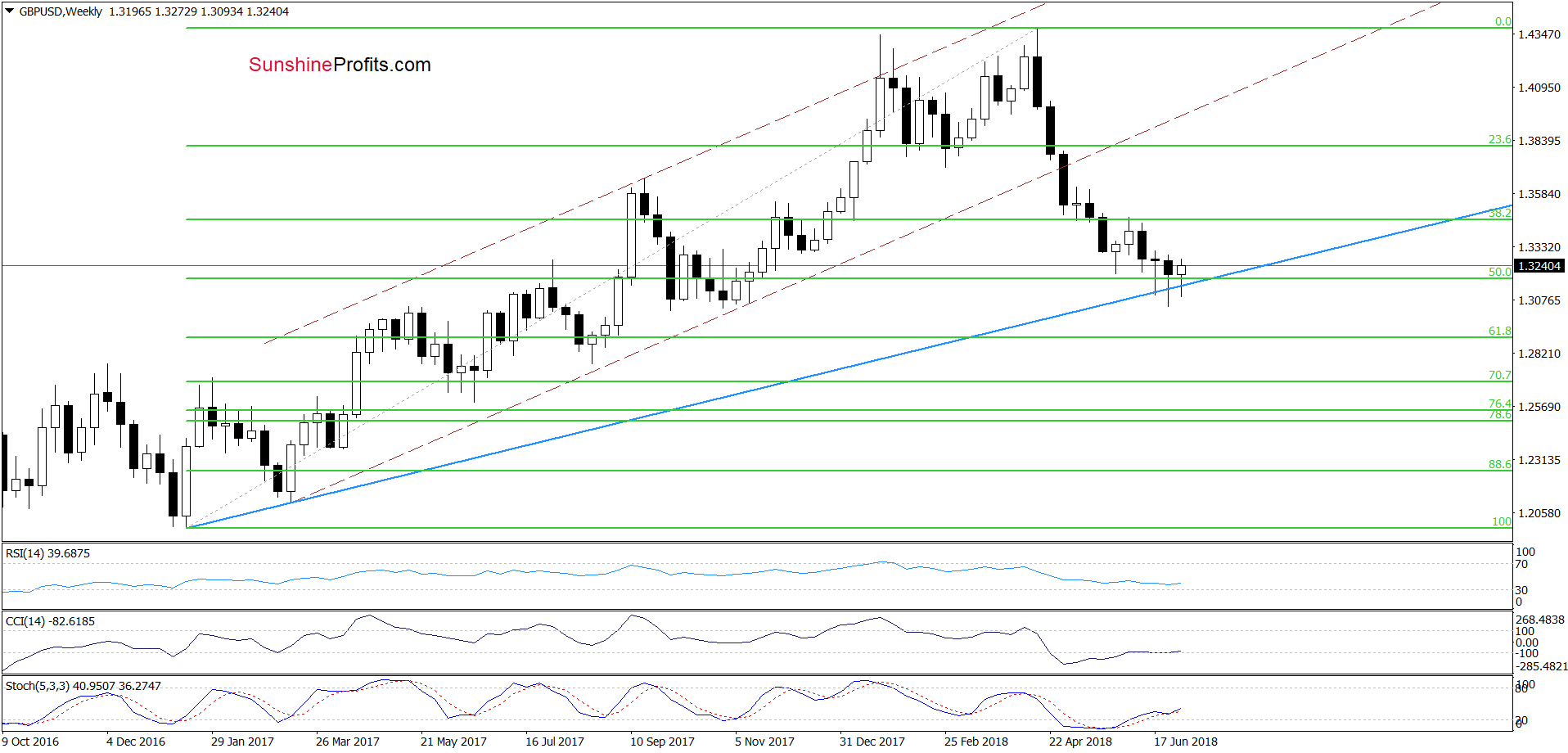Click the 70.7 Fibonacci level label
This screenshot has height=753, width=1568.
click(x=1500, y=376)
